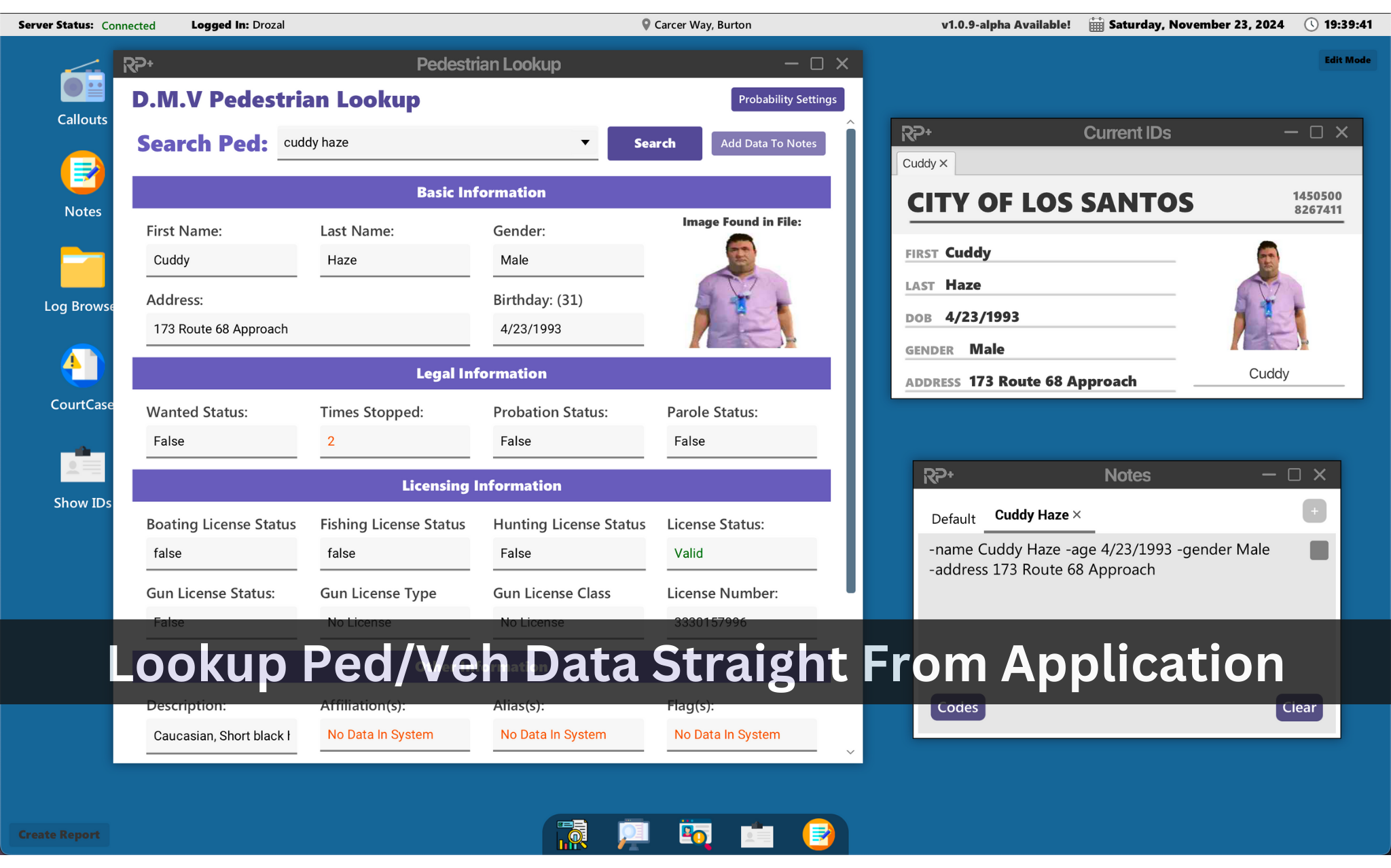
Task: Open the orange notes icon in dock
Action: click(818, 834)
